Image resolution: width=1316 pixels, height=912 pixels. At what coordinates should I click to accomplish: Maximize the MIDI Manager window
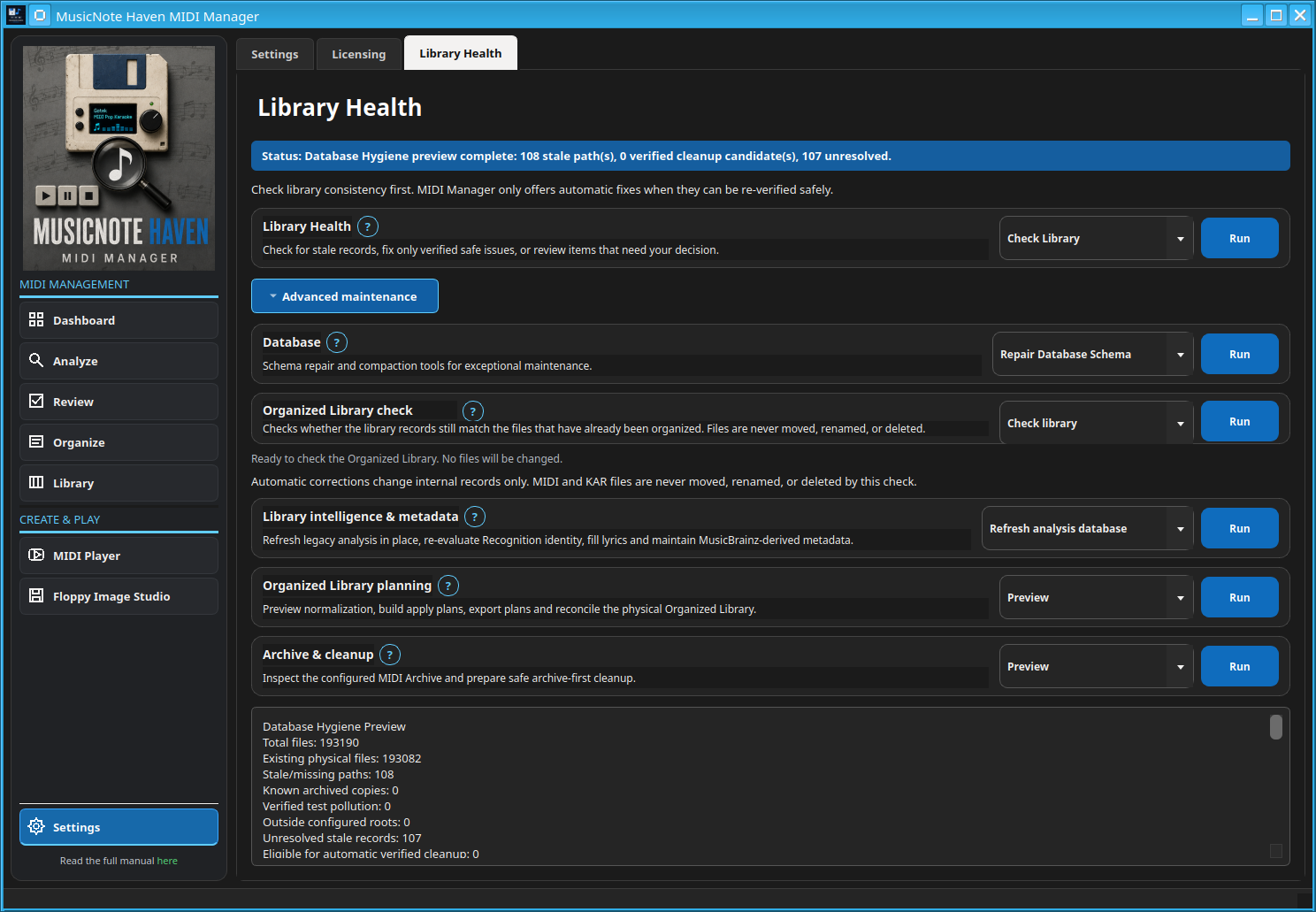[x=1276, y=15]
